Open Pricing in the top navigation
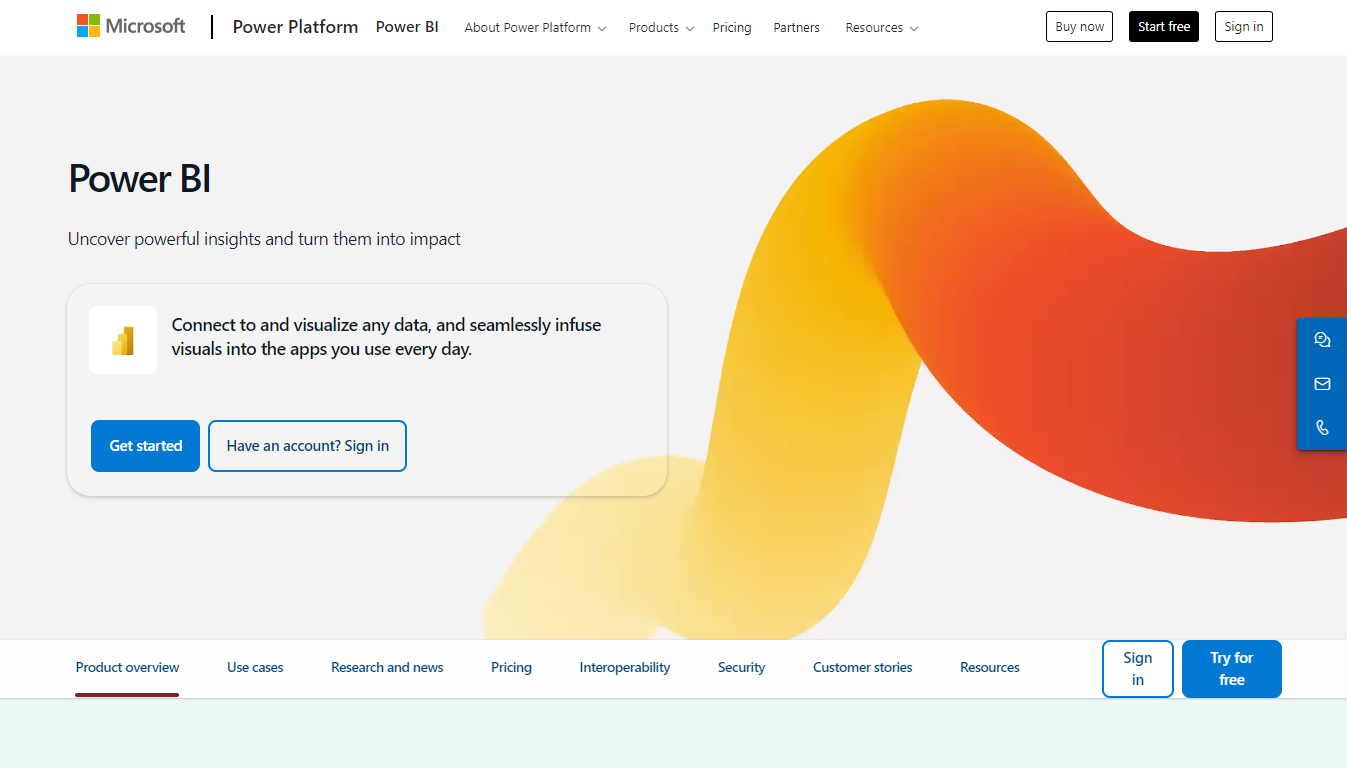 (x=732, y=28)
